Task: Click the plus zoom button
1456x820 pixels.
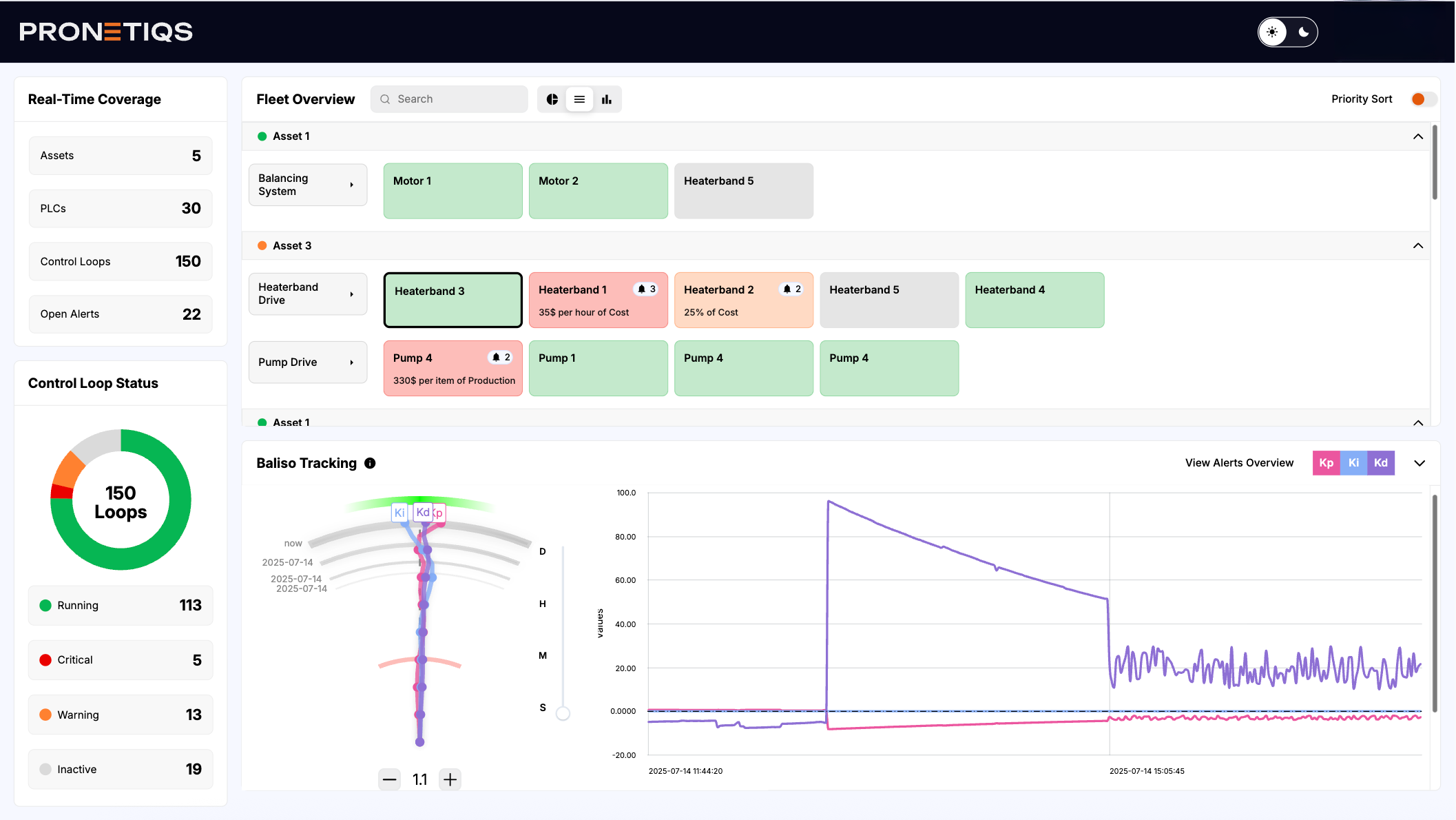Action: pos(450,779)
